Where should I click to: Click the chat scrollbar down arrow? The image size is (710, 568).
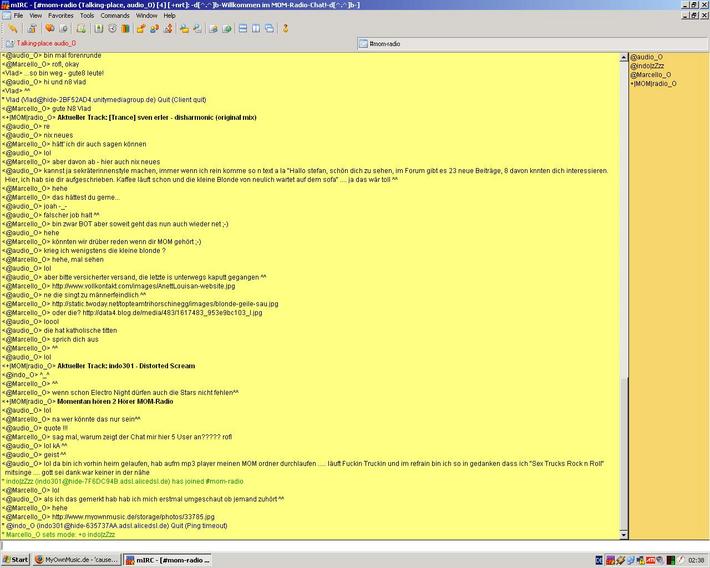pos(624,535)
